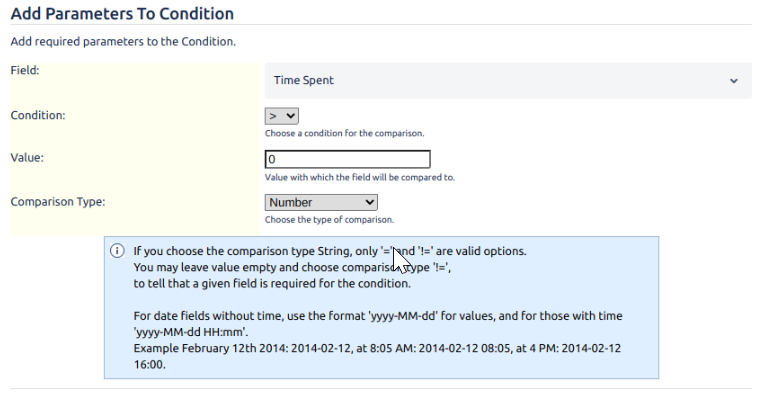Click the 'Value:' label
The height and width of the screenshot is (394, 764).
coord(27,158)
